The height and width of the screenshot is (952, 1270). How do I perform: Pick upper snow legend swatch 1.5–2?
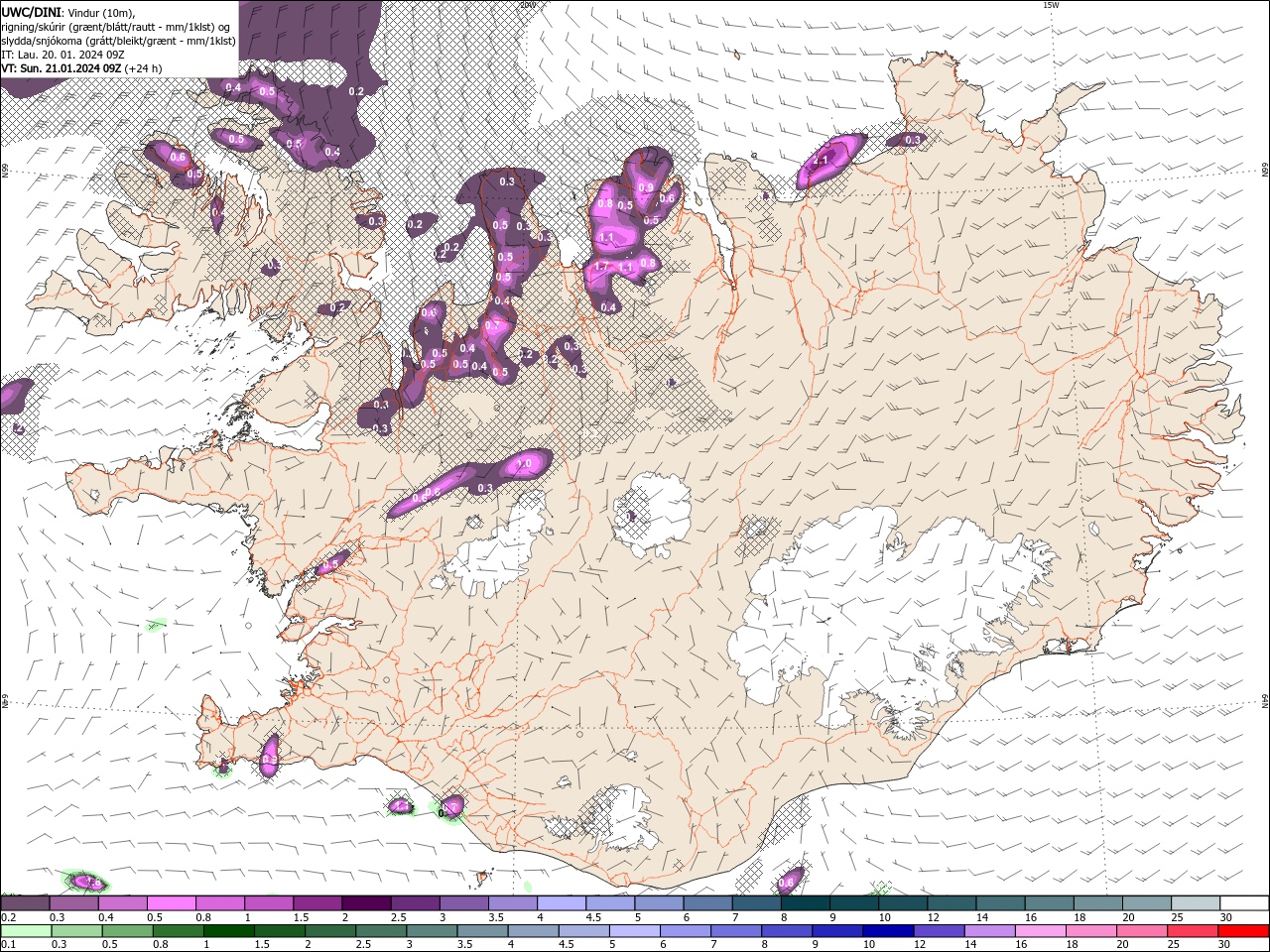(x=317, y=903)
